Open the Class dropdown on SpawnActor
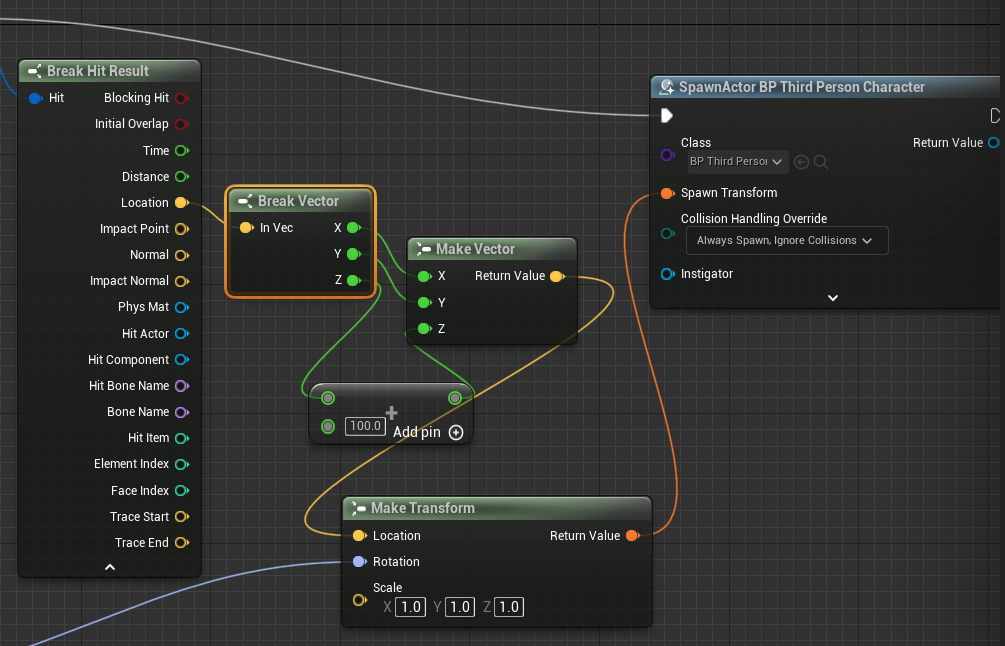 coord(735,162)
